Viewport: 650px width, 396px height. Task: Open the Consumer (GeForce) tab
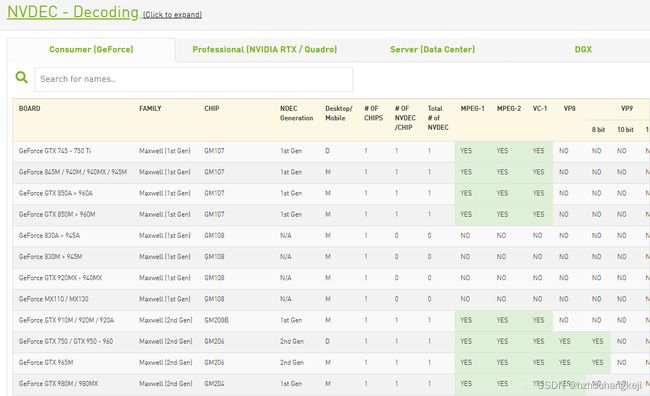[x=91, y=49]
